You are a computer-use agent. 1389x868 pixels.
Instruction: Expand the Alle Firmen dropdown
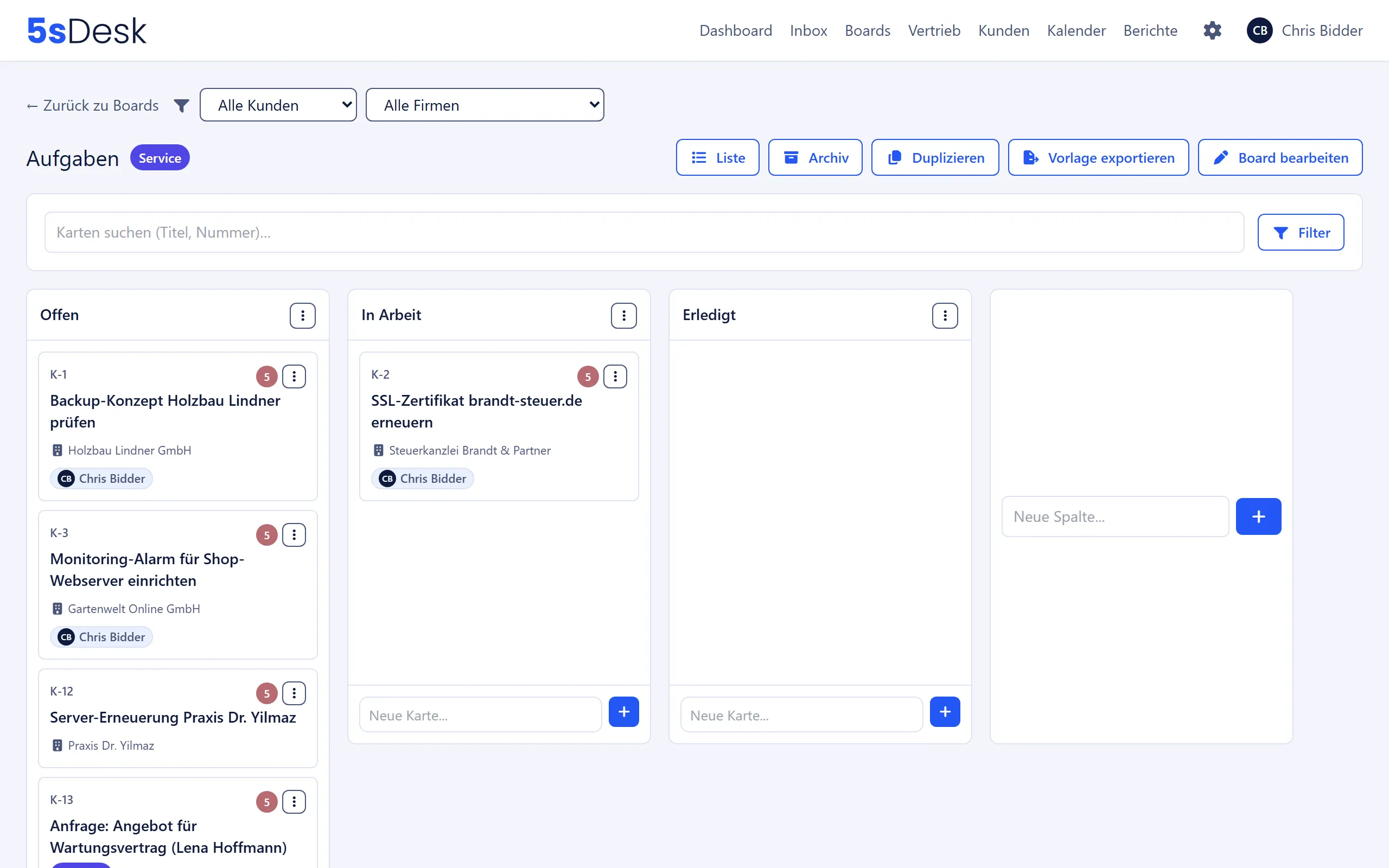pos(485,105)
